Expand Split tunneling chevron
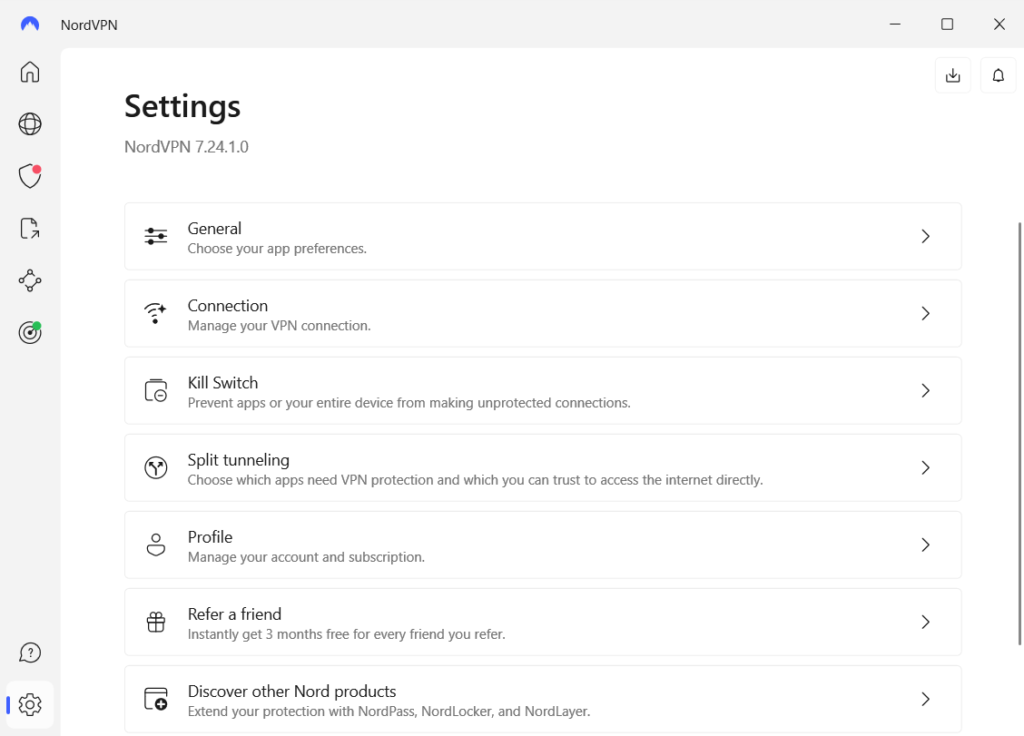This screenshot has height=736, width=1024. coord(925,468)
